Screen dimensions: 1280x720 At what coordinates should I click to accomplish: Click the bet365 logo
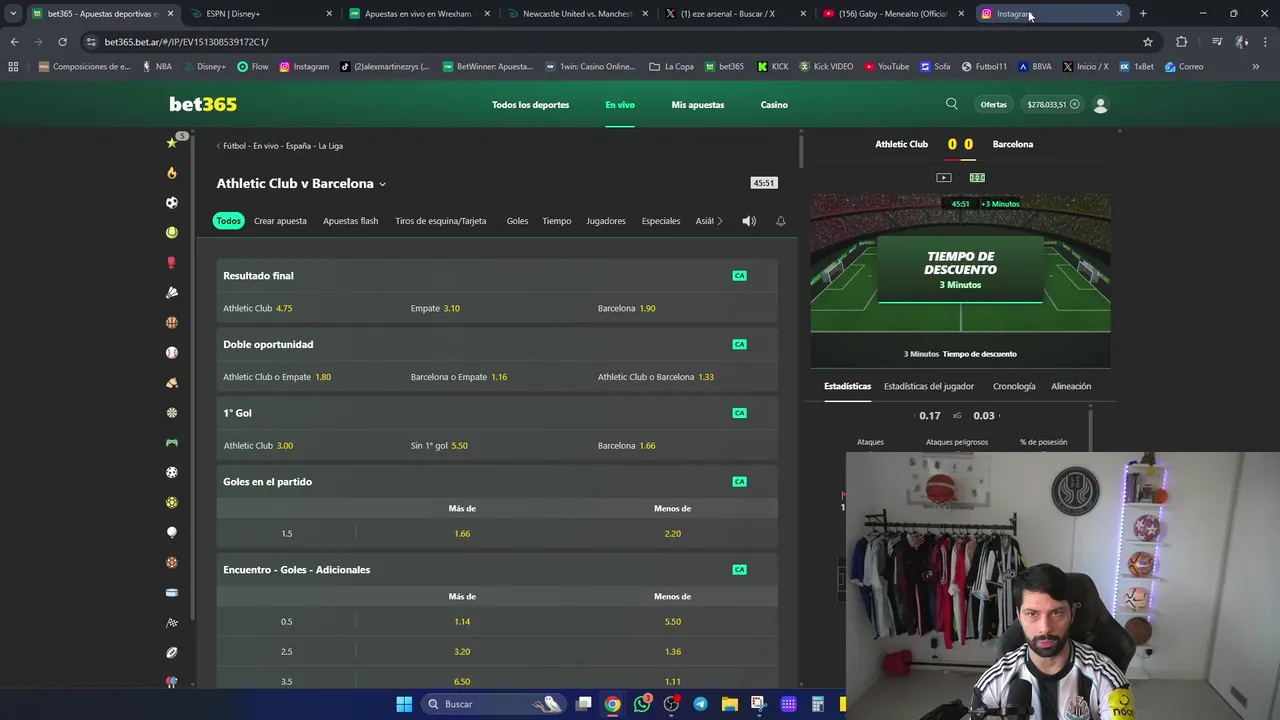[203, 104]
